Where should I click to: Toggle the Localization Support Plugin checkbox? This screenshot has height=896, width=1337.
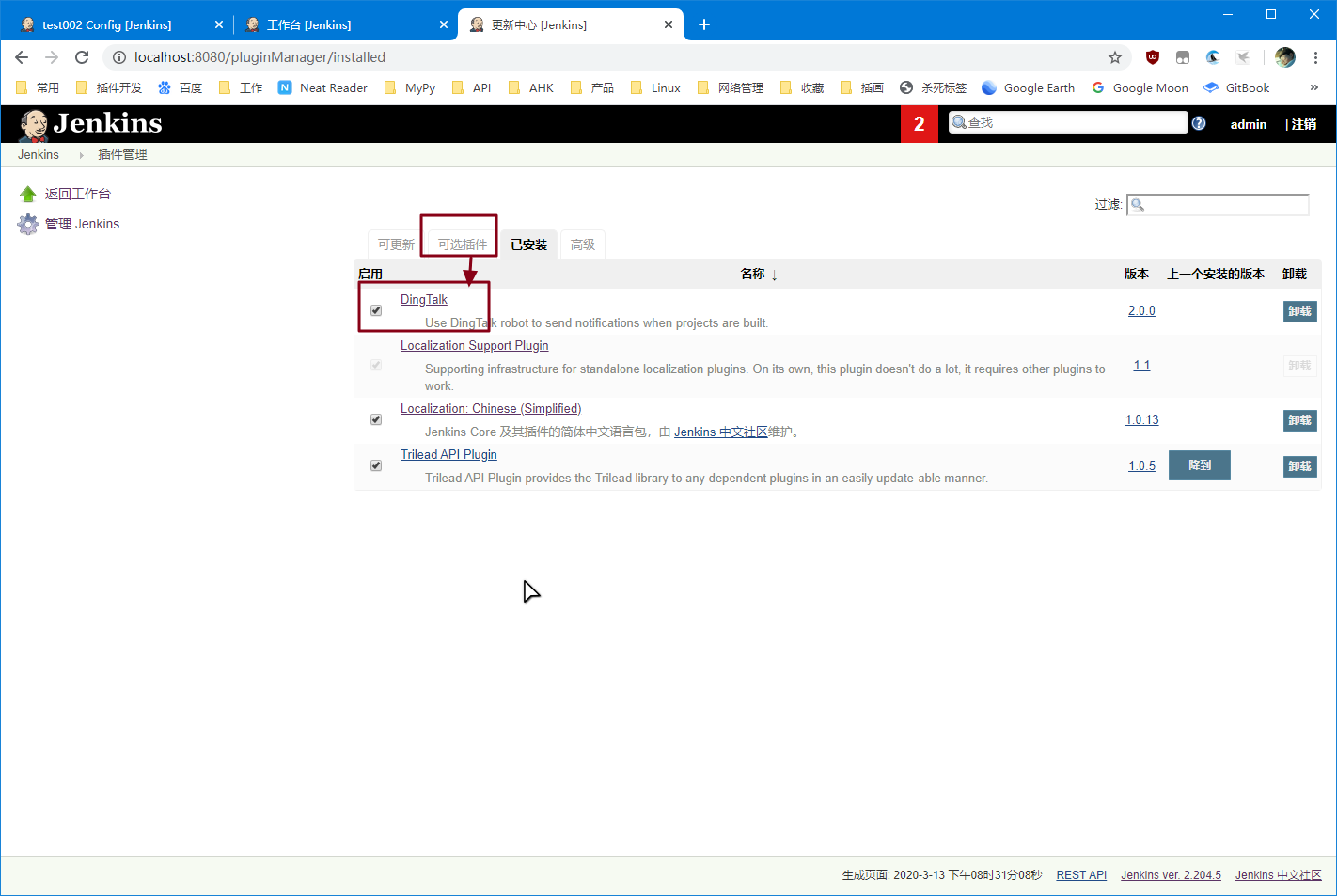coord(376,365)
